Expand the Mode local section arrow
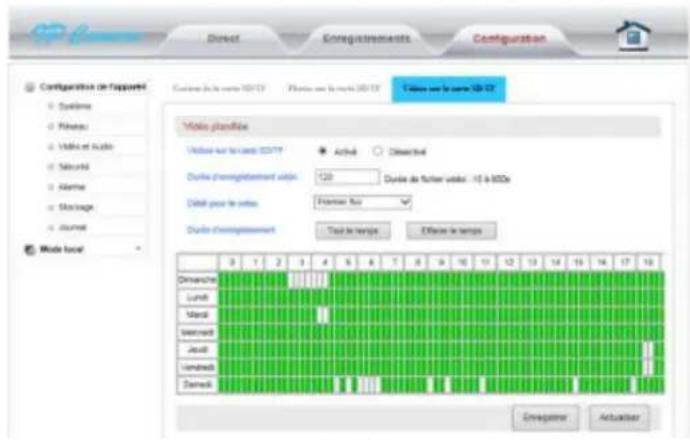Screen dimensions: 690x440 (138, 249)
